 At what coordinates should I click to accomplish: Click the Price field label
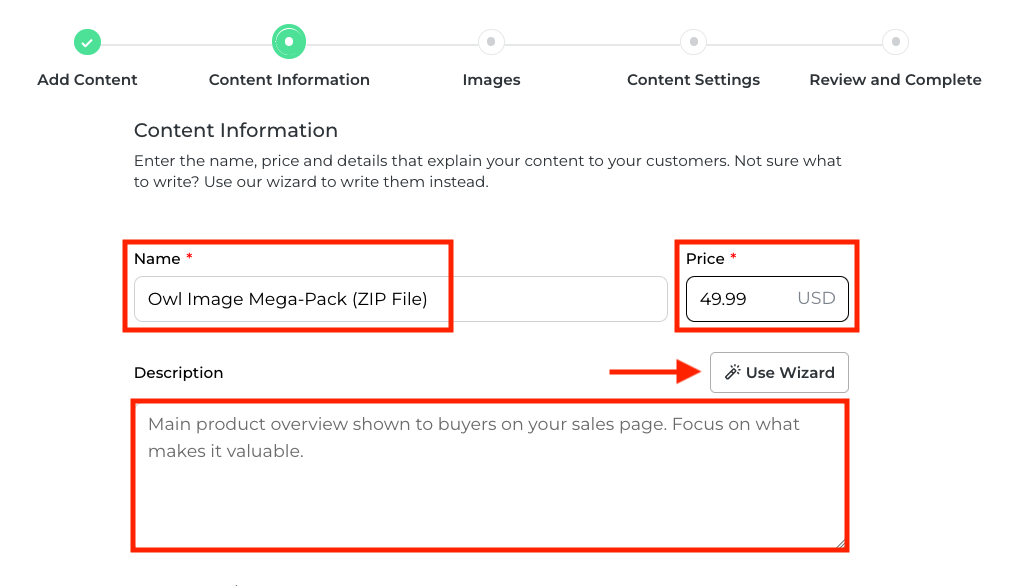[705, 259]
